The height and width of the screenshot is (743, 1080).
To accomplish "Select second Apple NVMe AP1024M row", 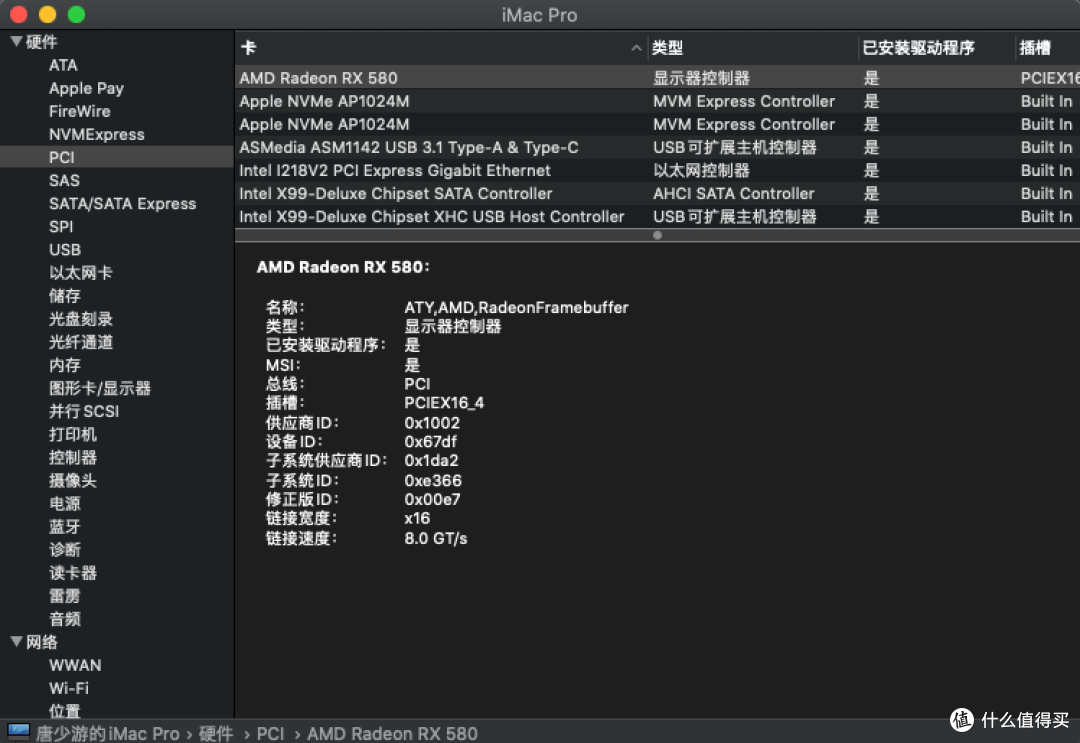I will (x=657, y=124).
